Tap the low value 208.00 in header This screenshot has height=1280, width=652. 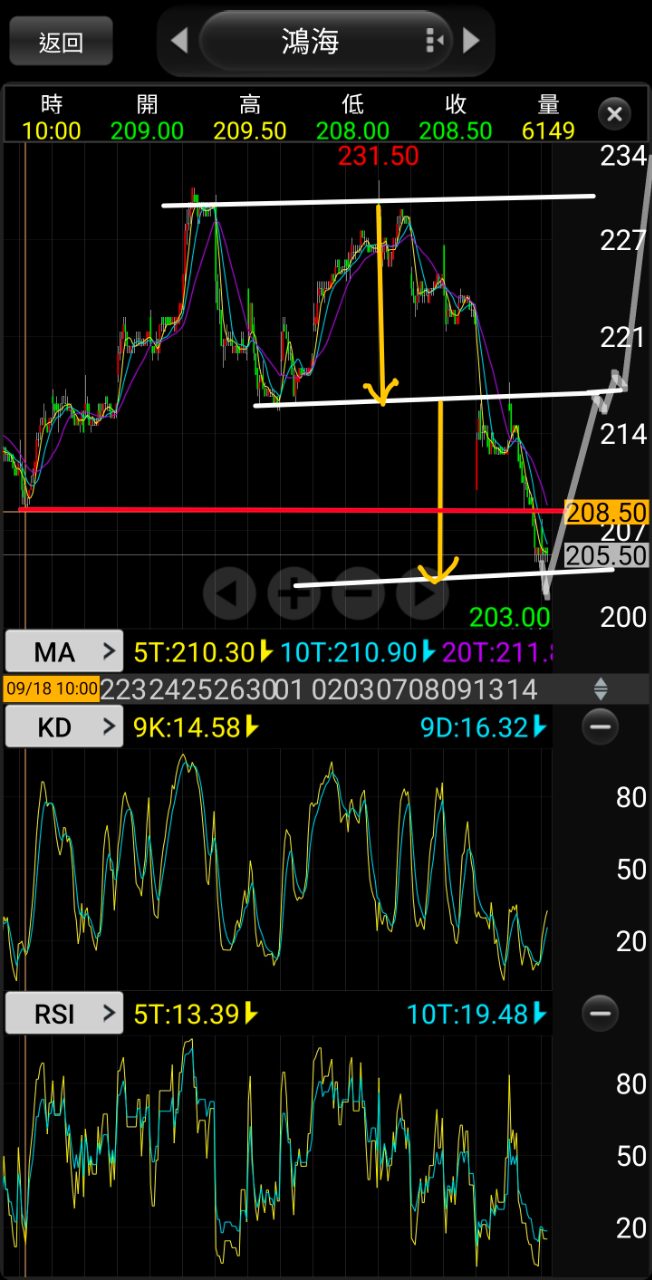coord(353,131)
